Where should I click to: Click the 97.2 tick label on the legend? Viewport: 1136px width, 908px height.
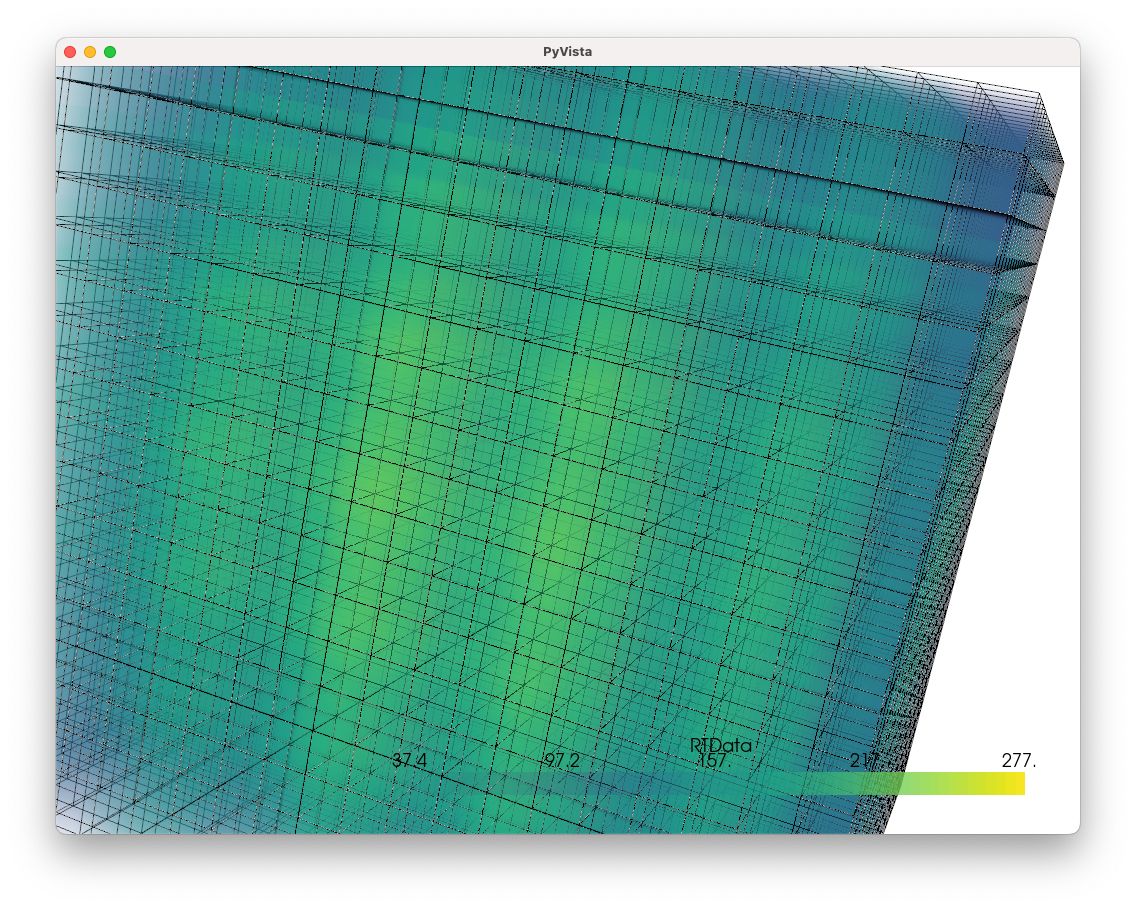[560, 761]
